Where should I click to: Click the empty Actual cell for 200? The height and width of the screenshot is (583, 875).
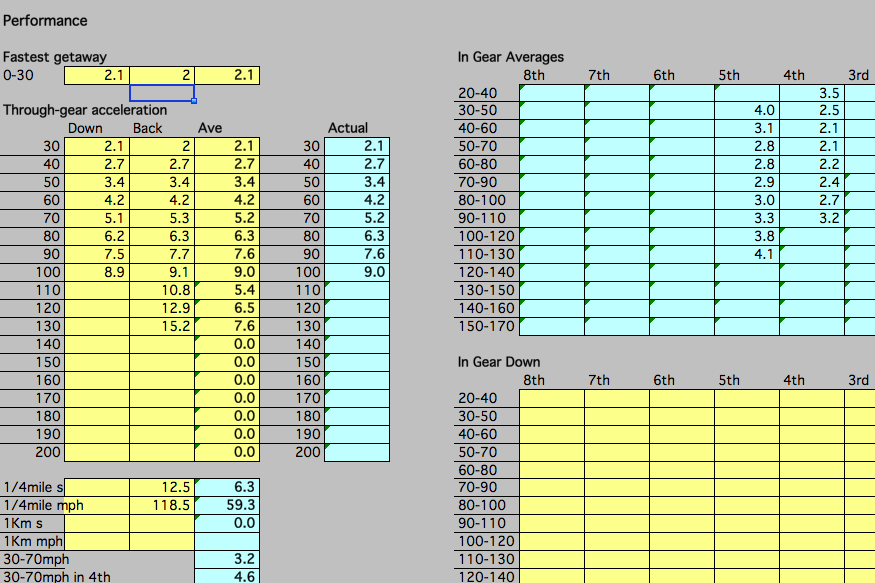click(357, 452)
